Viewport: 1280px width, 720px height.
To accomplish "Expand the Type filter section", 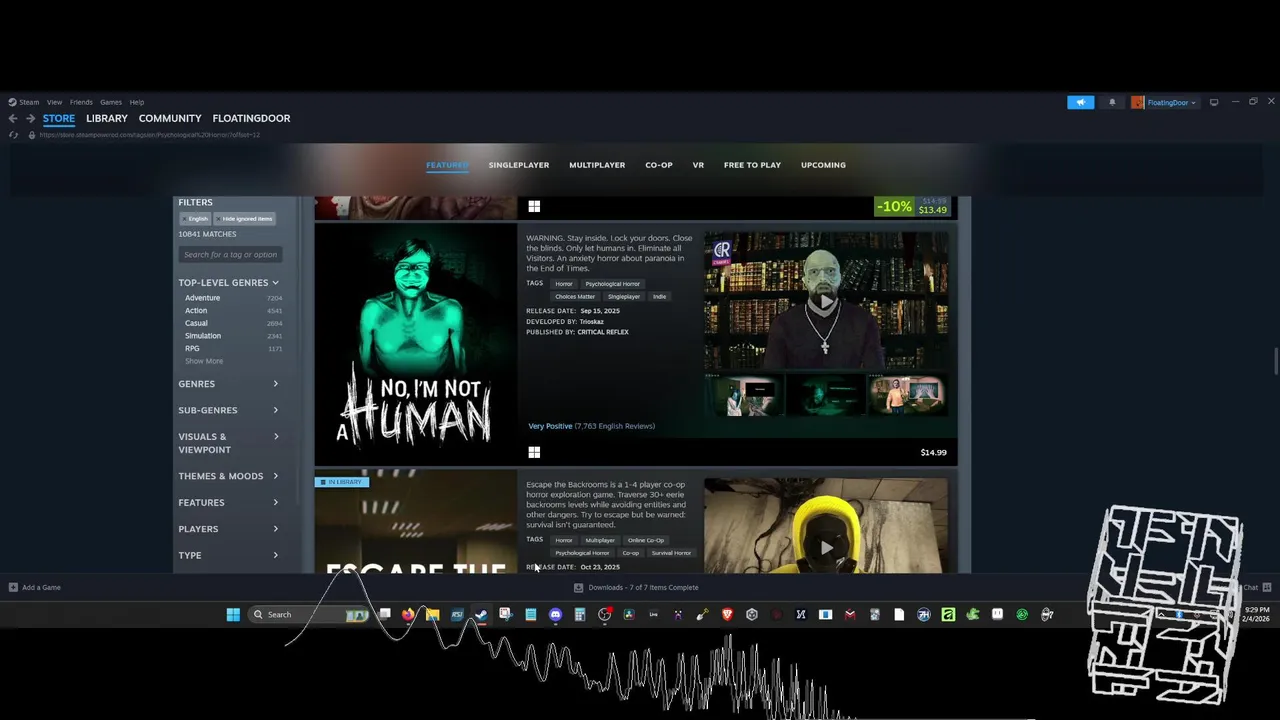I will 228,555.
